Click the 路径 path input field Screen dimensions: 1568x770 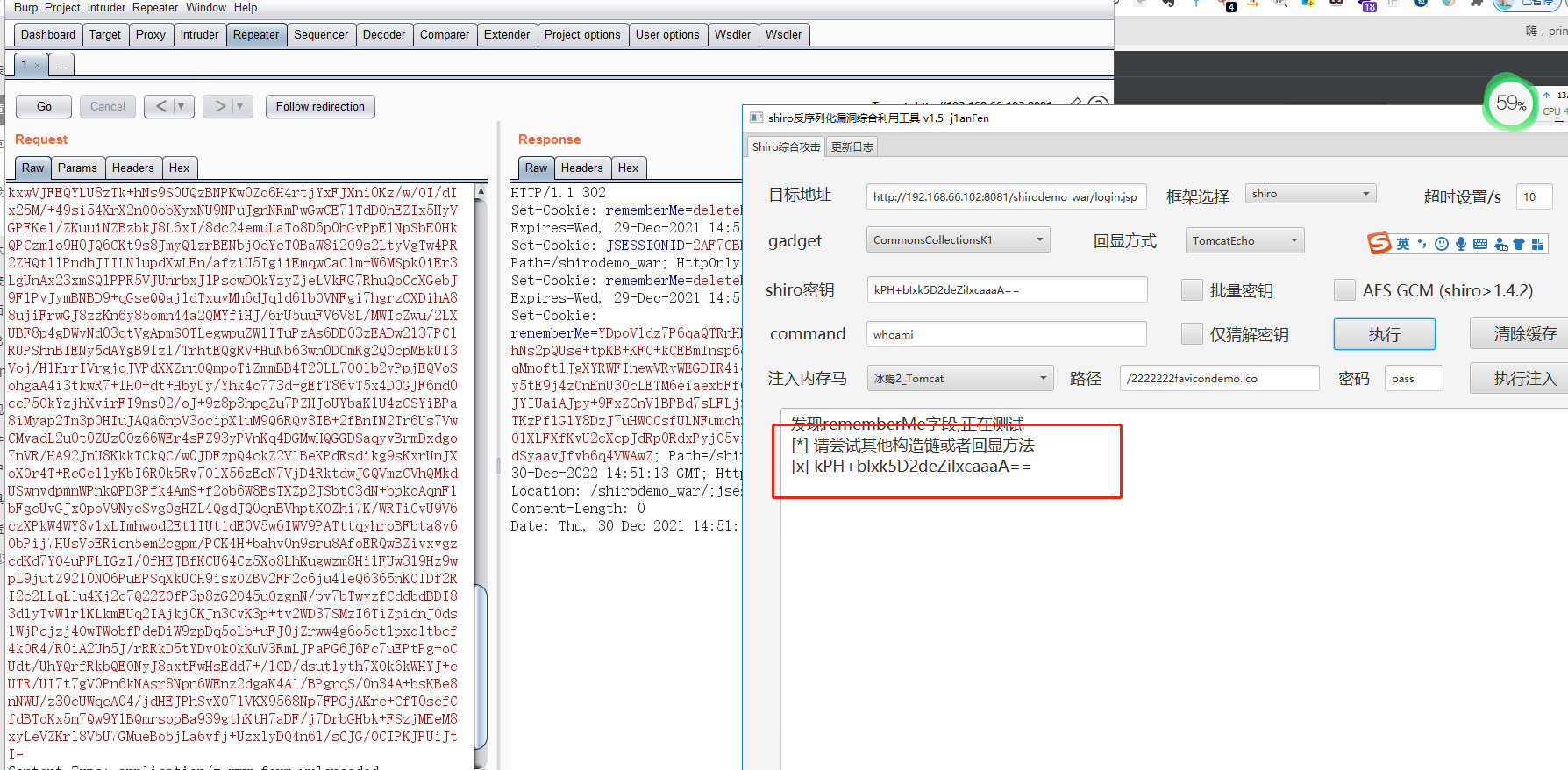tap(1219, 378)
